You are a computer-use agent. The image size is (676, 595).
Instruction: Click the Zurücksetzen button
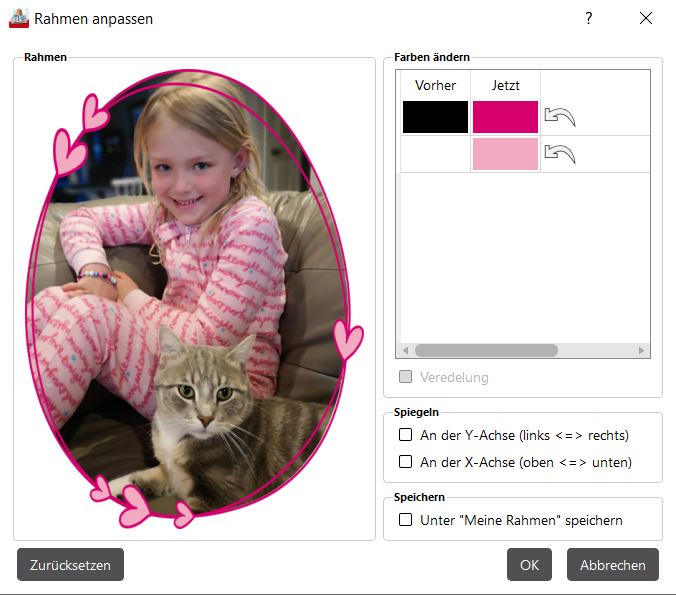click(x=70, y=565)
